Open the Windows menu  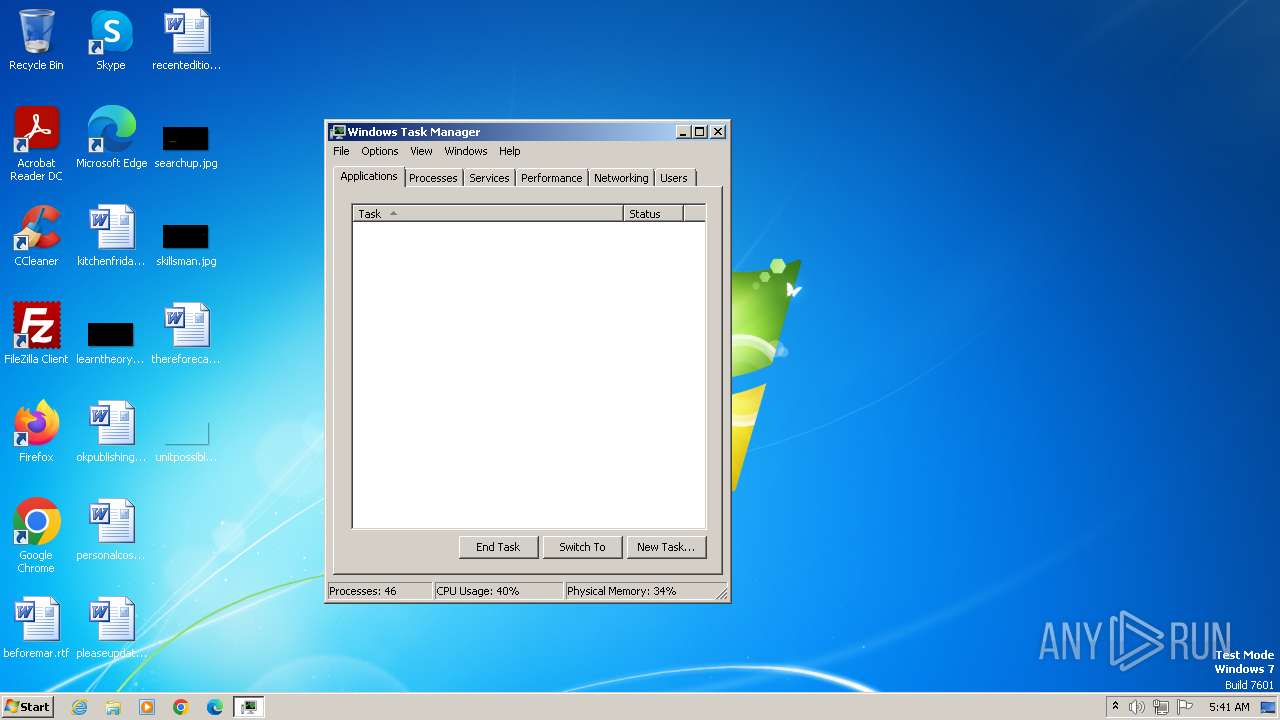(x=465, y=151)
